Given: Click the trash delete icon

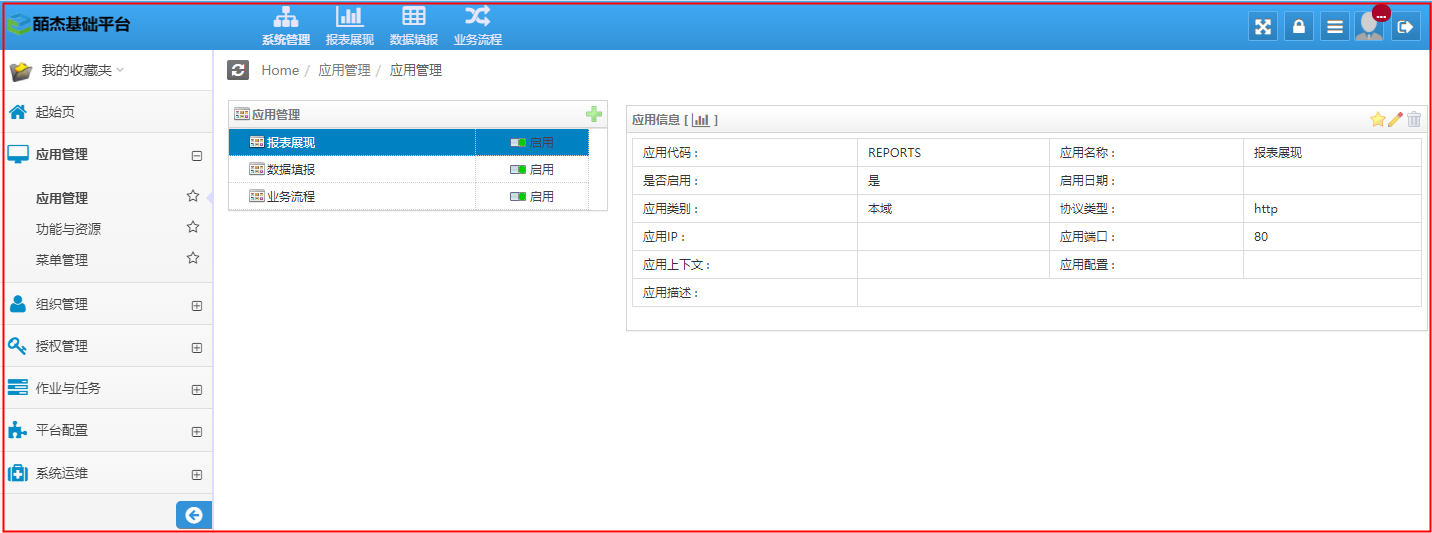Looking at the screenshot, I should [1414, 120].
